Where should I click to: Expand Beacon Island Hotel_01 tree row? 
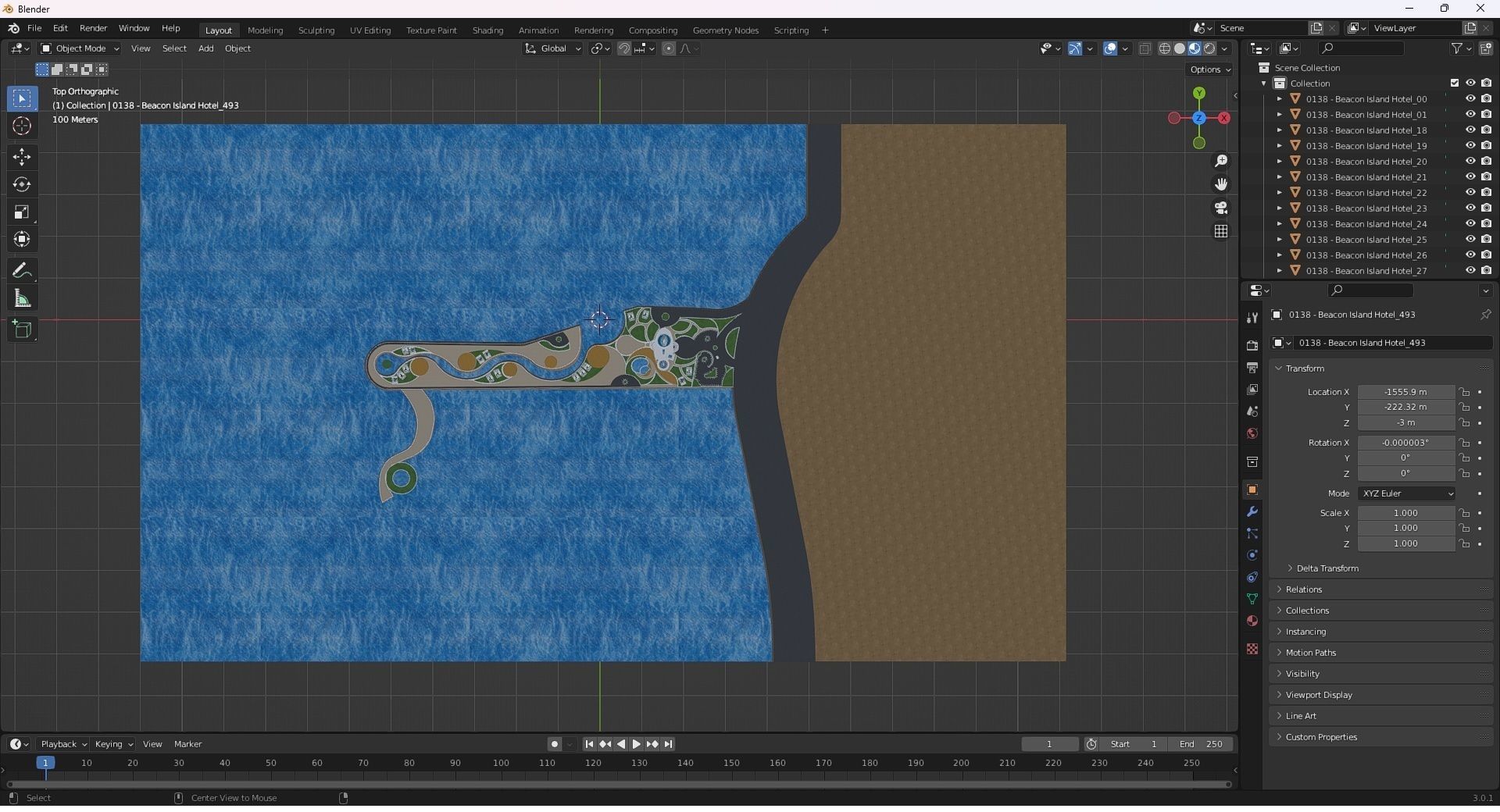click(1279, 114)
